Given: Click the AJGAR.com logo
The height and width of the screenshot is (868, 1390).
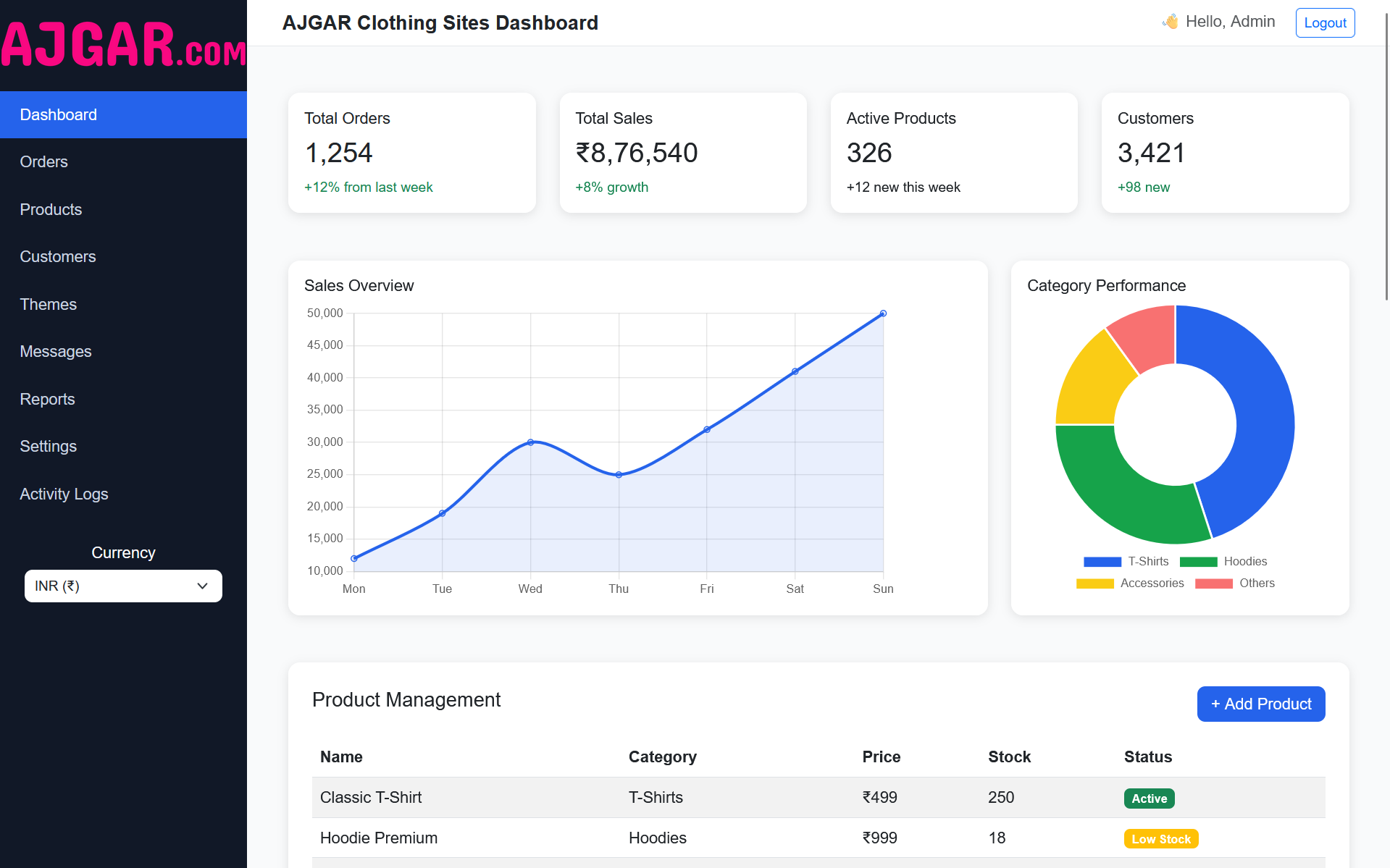Looking at the screenshot, I should click(x=123, y=45).
